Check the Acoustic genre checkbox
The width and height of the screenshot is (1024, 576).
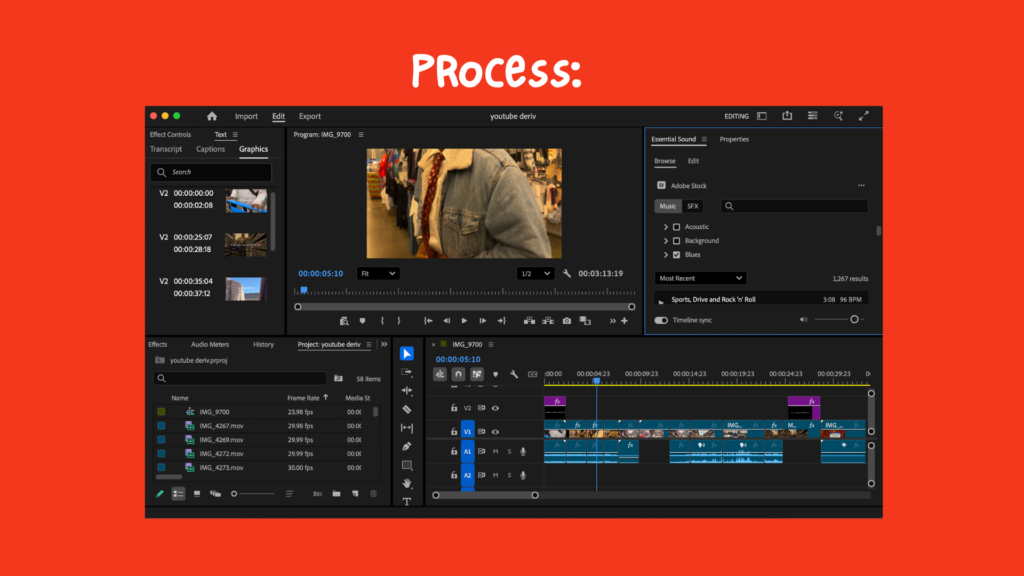pos(677,227)
